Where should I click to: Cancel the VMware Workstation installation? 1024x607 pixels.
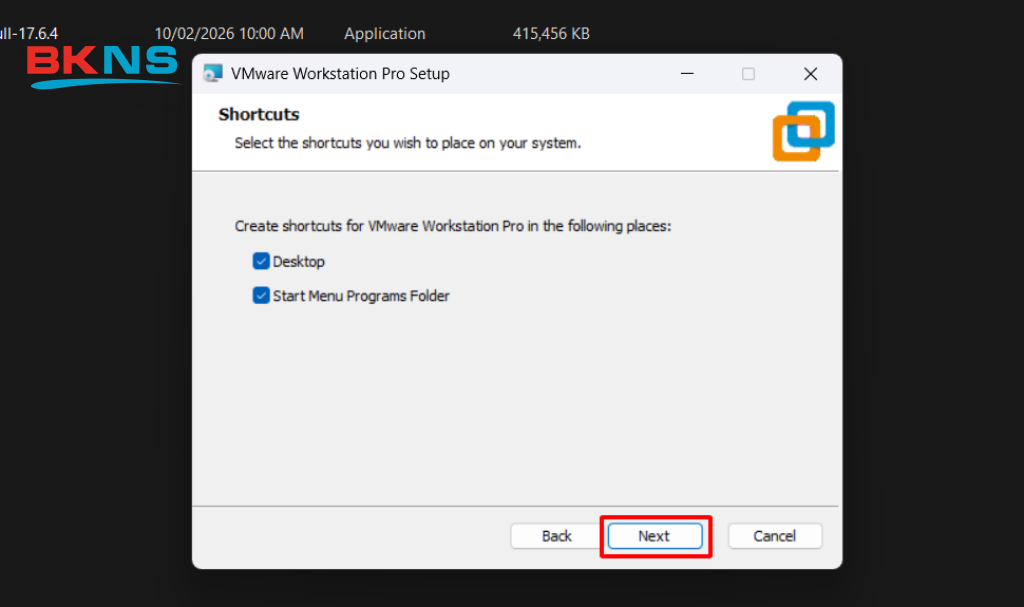774,536
